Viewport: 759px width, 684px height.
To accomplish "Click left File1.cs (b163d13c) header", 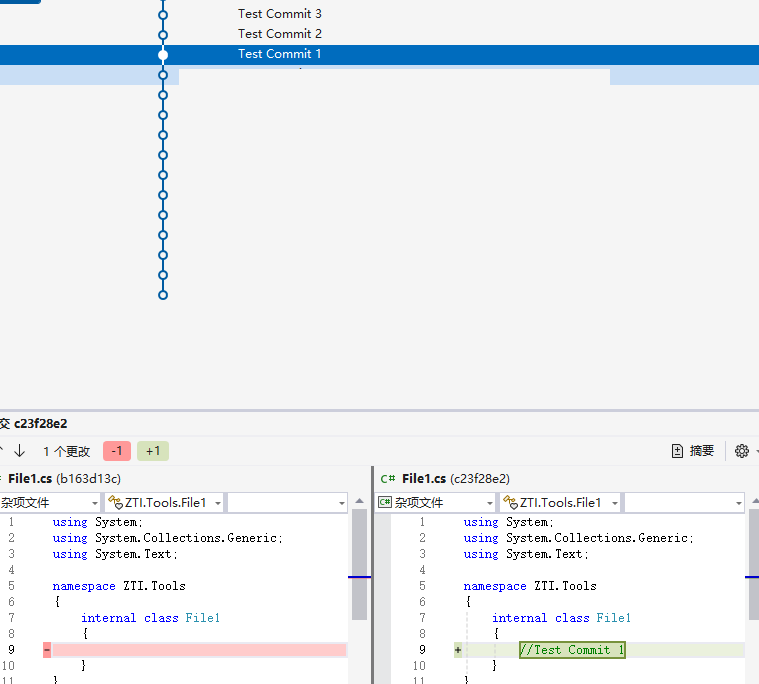I will pyautogui.click(x=64, y=479).
